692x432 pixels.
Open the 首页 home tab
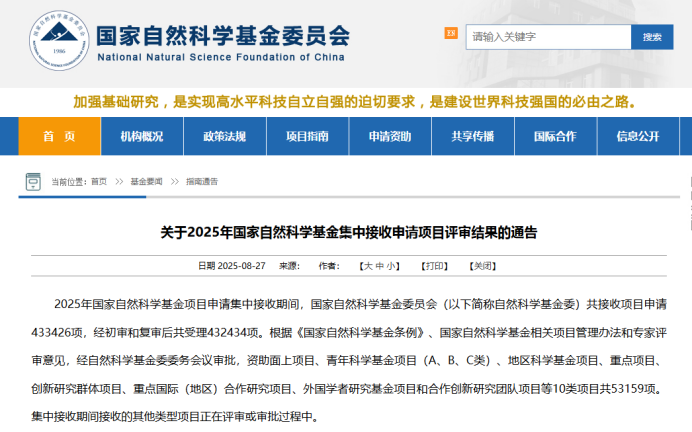click(x=59, y=136)
